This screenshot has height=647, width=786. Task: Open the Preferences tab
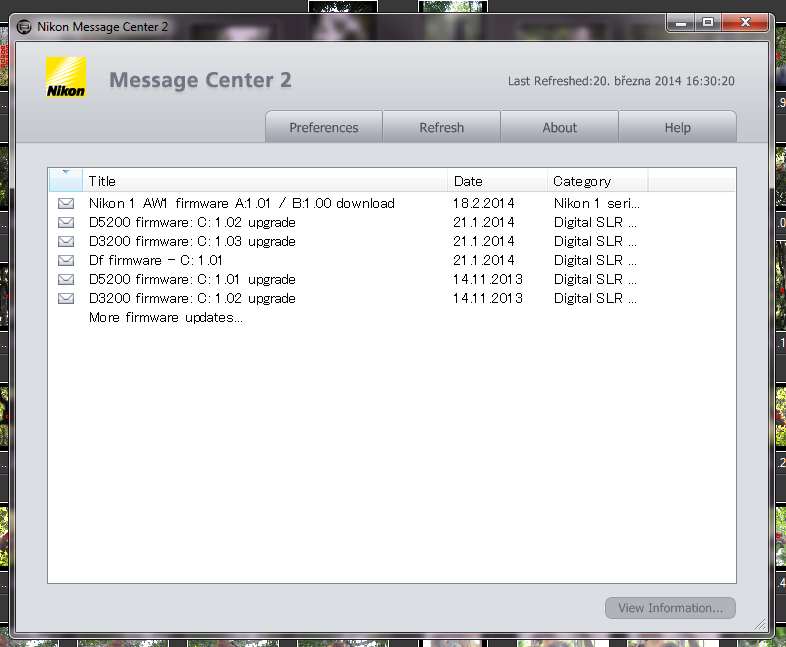[323, 128]
